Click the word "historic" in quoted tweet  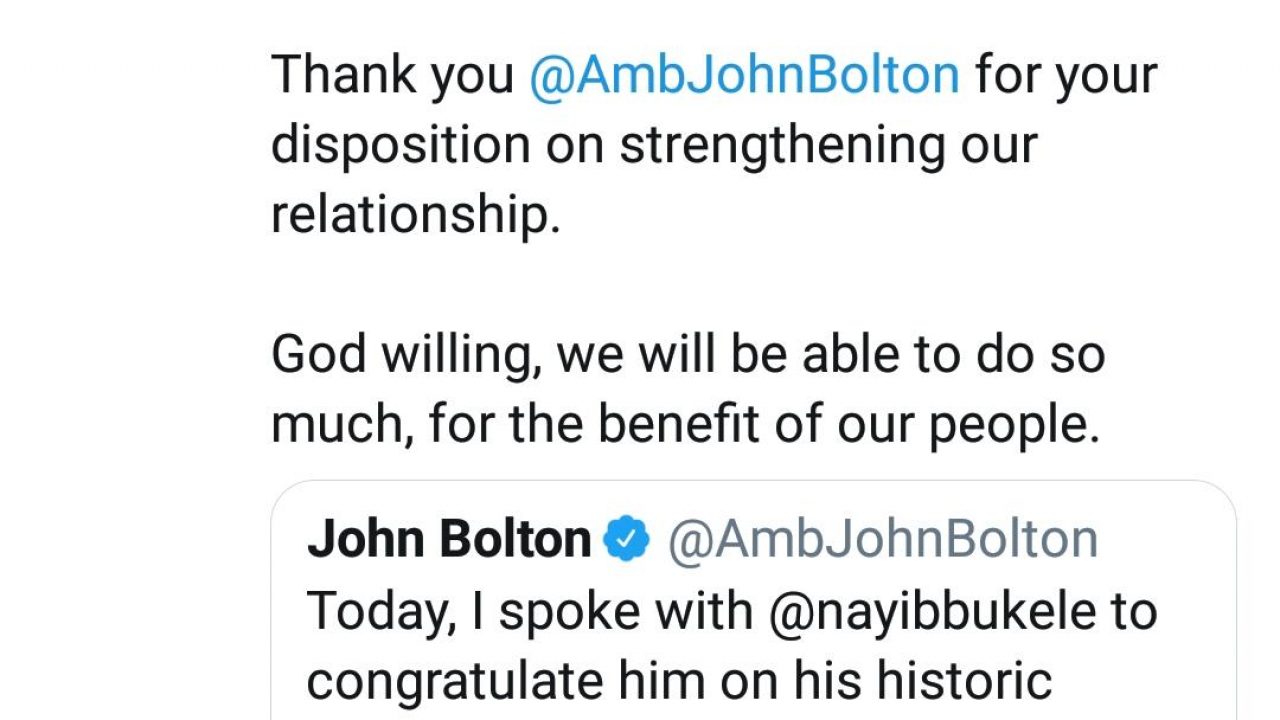[x=964, y=681]
